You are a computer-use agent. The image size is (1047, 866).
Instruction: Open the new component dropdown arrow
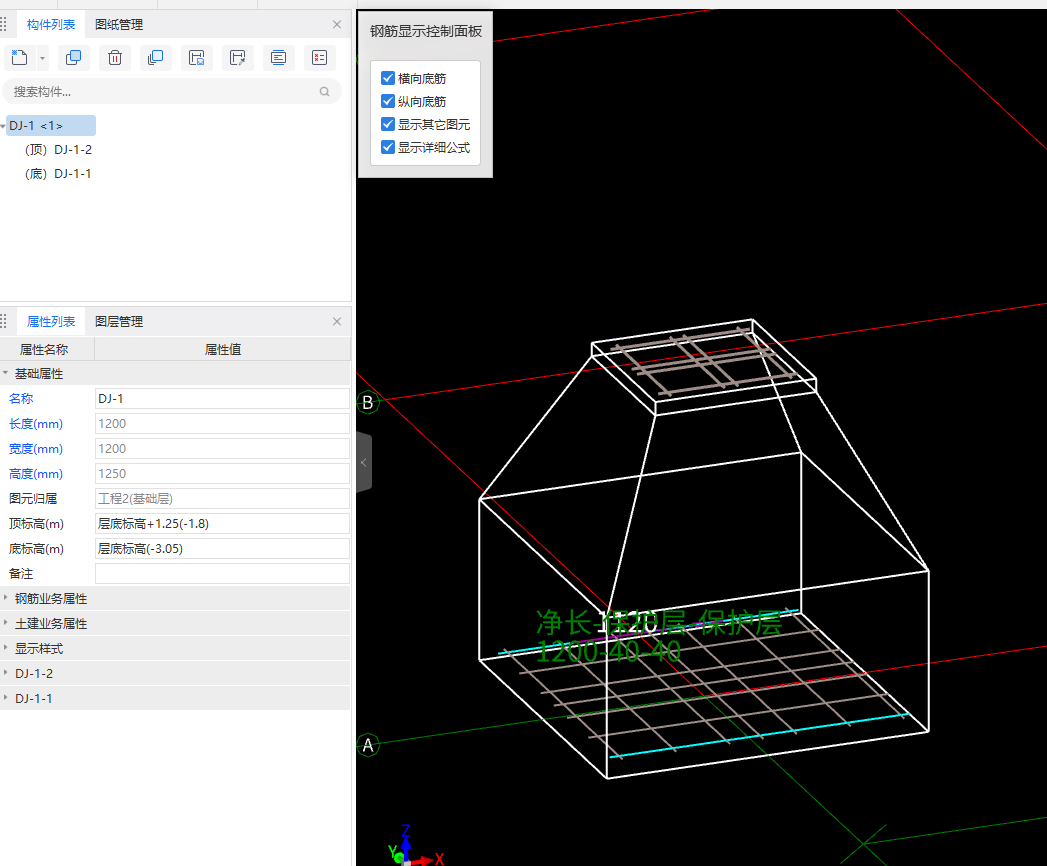pyautogui.click(x=42, y=59)
